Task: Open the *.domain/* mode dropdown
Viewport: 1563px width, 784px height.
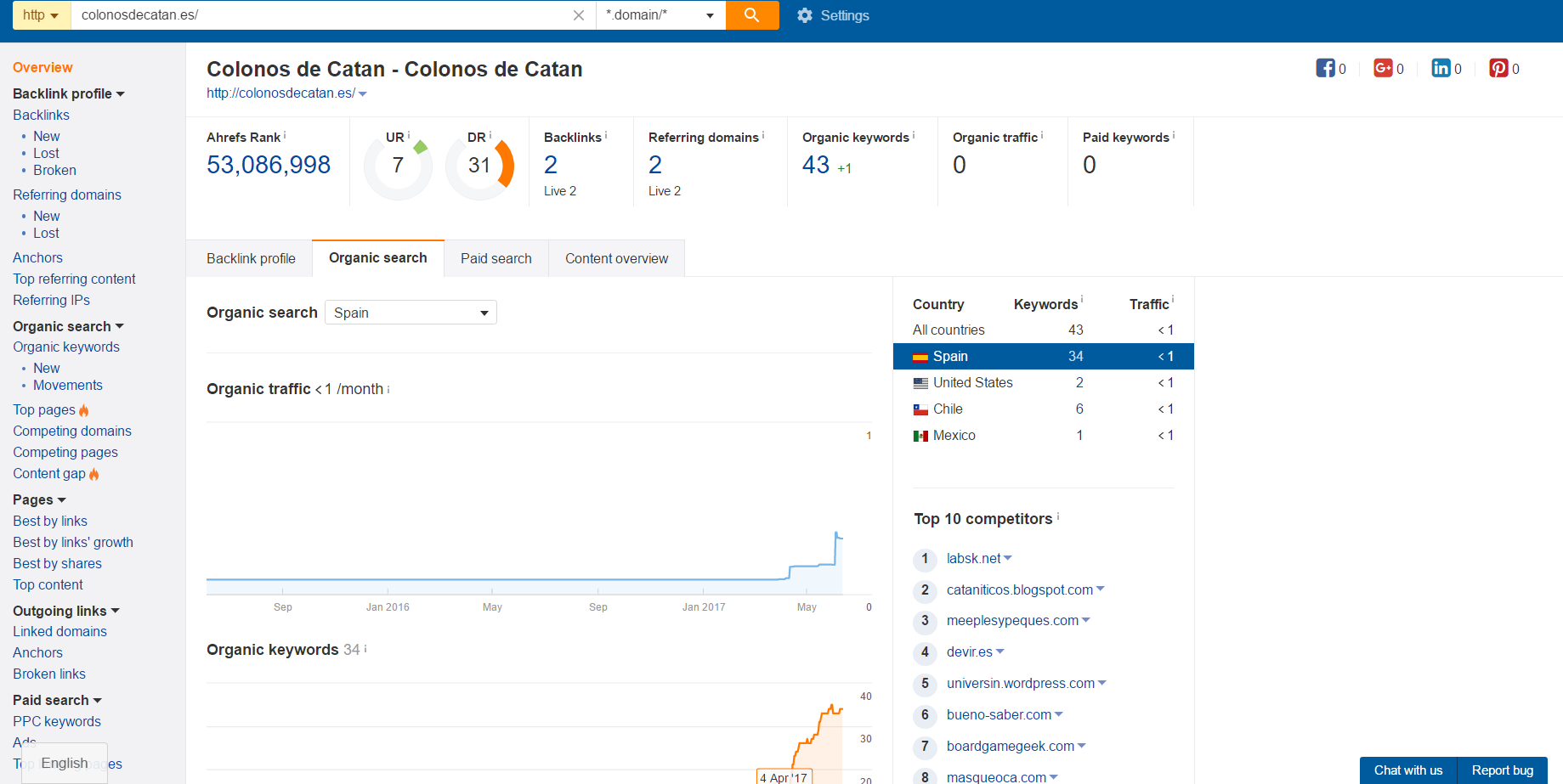Action: tap(660, 15)
